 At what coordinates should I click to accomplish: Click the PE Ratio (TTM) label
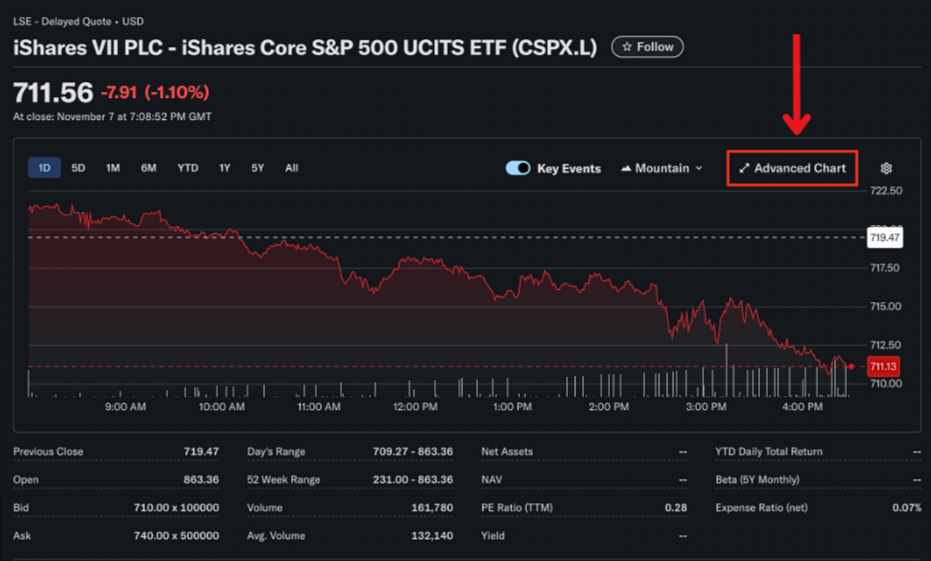coord(517,508)
